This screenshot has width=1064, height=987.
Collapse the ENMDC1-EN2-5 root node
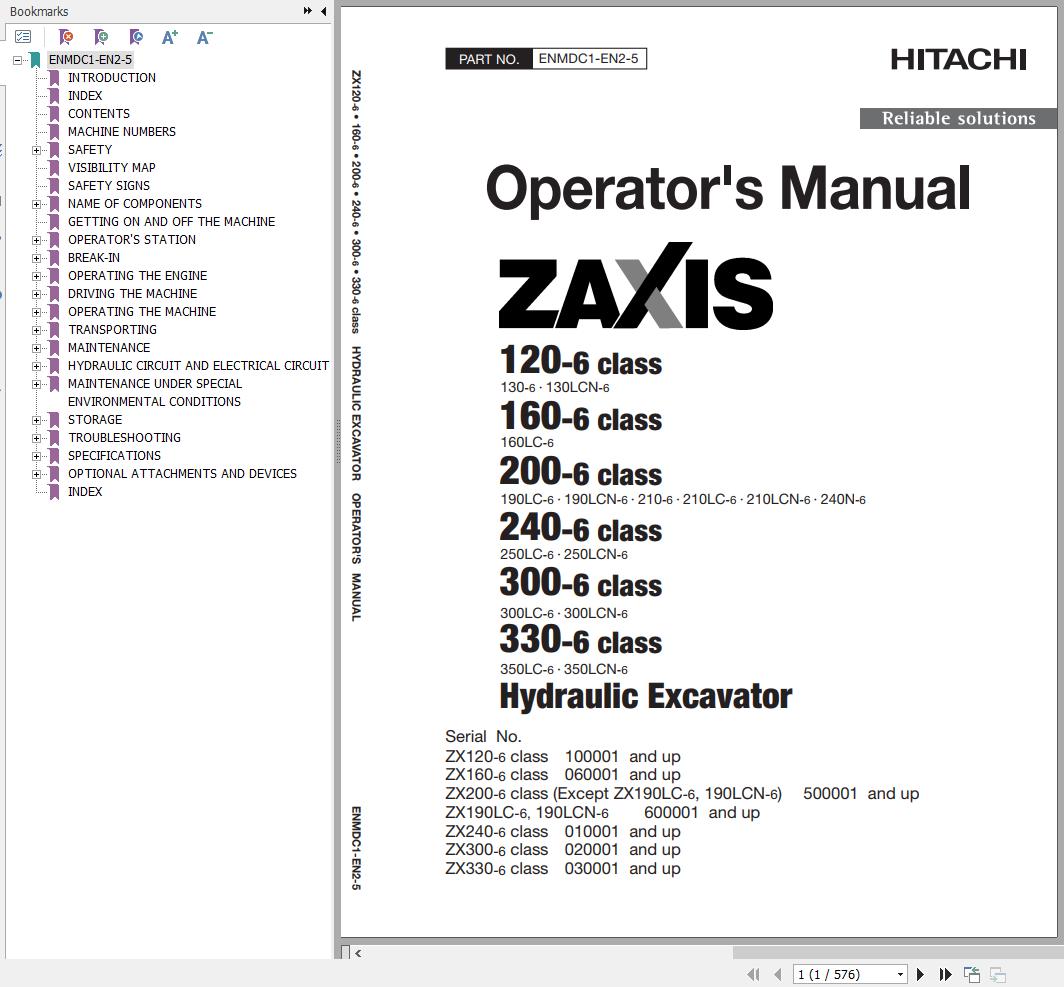coord(17,60)
